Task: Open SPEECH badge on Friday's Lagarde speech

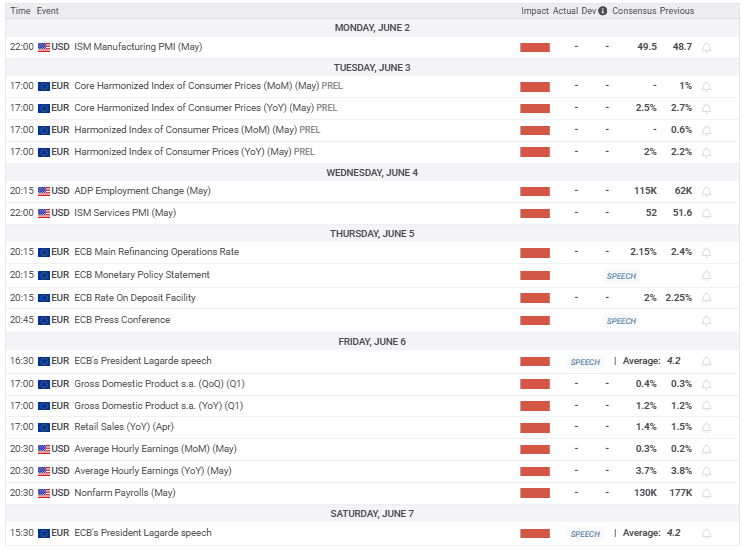Action: [x=585, y=362]
